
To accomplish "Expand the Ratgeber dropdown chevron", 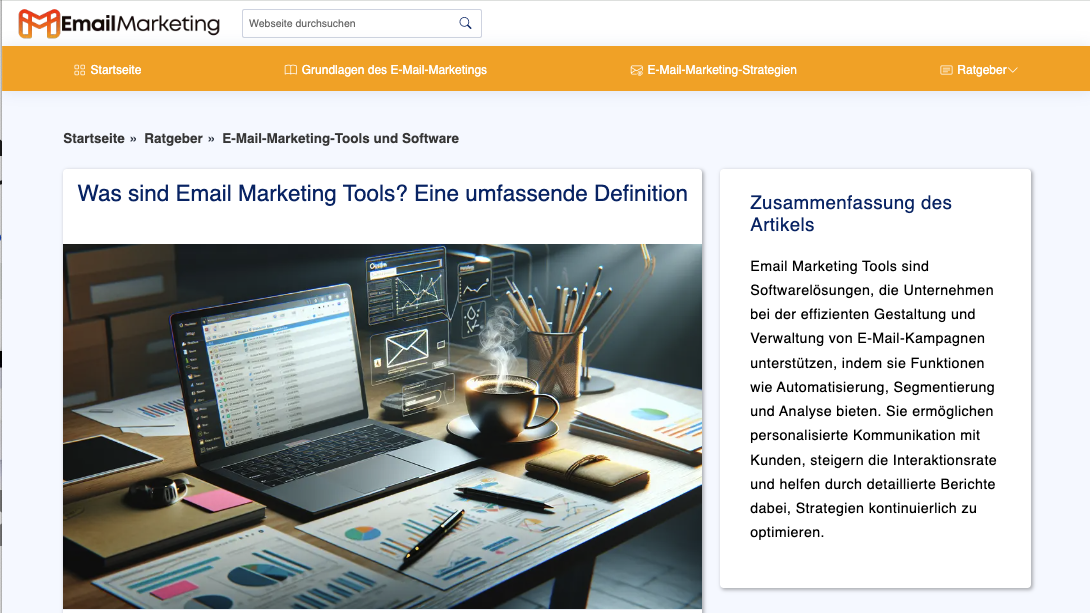I will pyautogui.click(x=1012, y=70).
